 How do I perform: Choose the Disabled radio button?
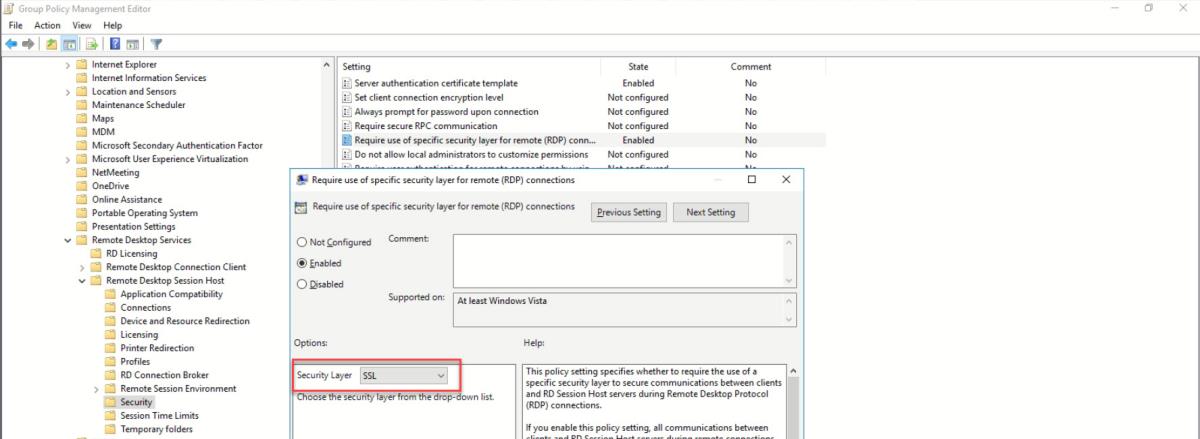click(302, 284)
